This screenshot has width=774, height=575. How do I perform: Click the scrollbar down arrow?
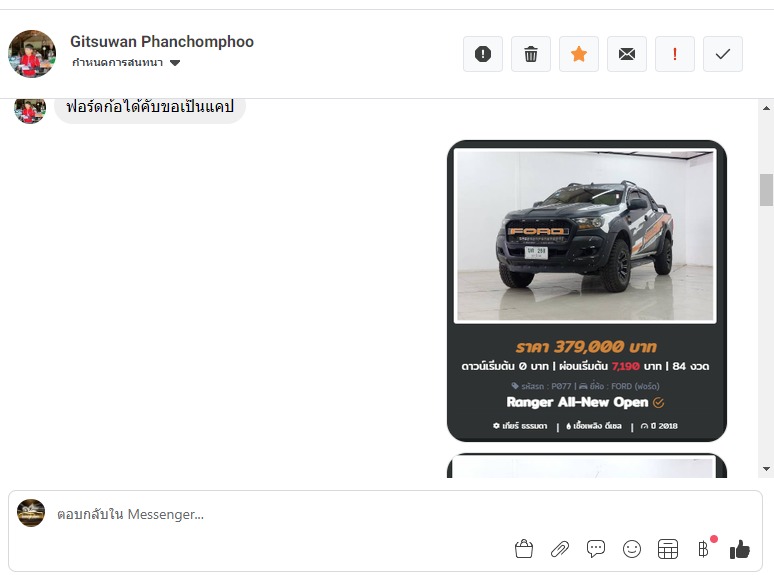tap(766, 469)
